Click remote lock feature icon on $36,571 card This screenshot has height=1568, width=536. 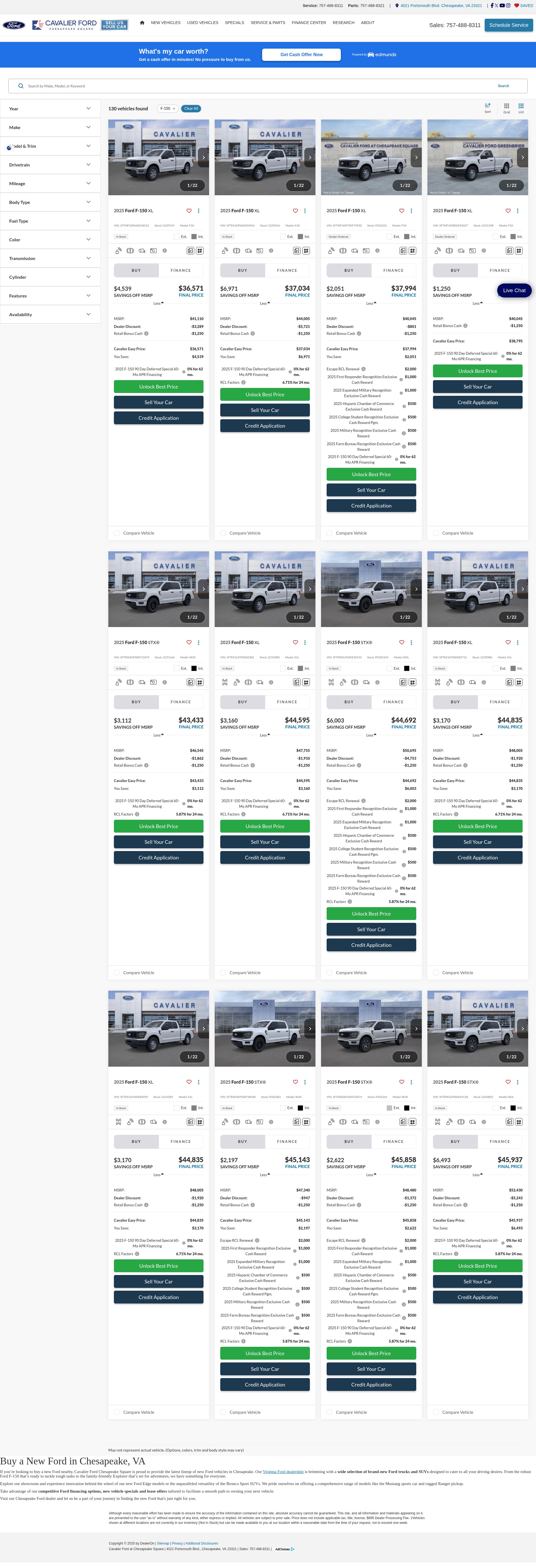click(119, 251)
